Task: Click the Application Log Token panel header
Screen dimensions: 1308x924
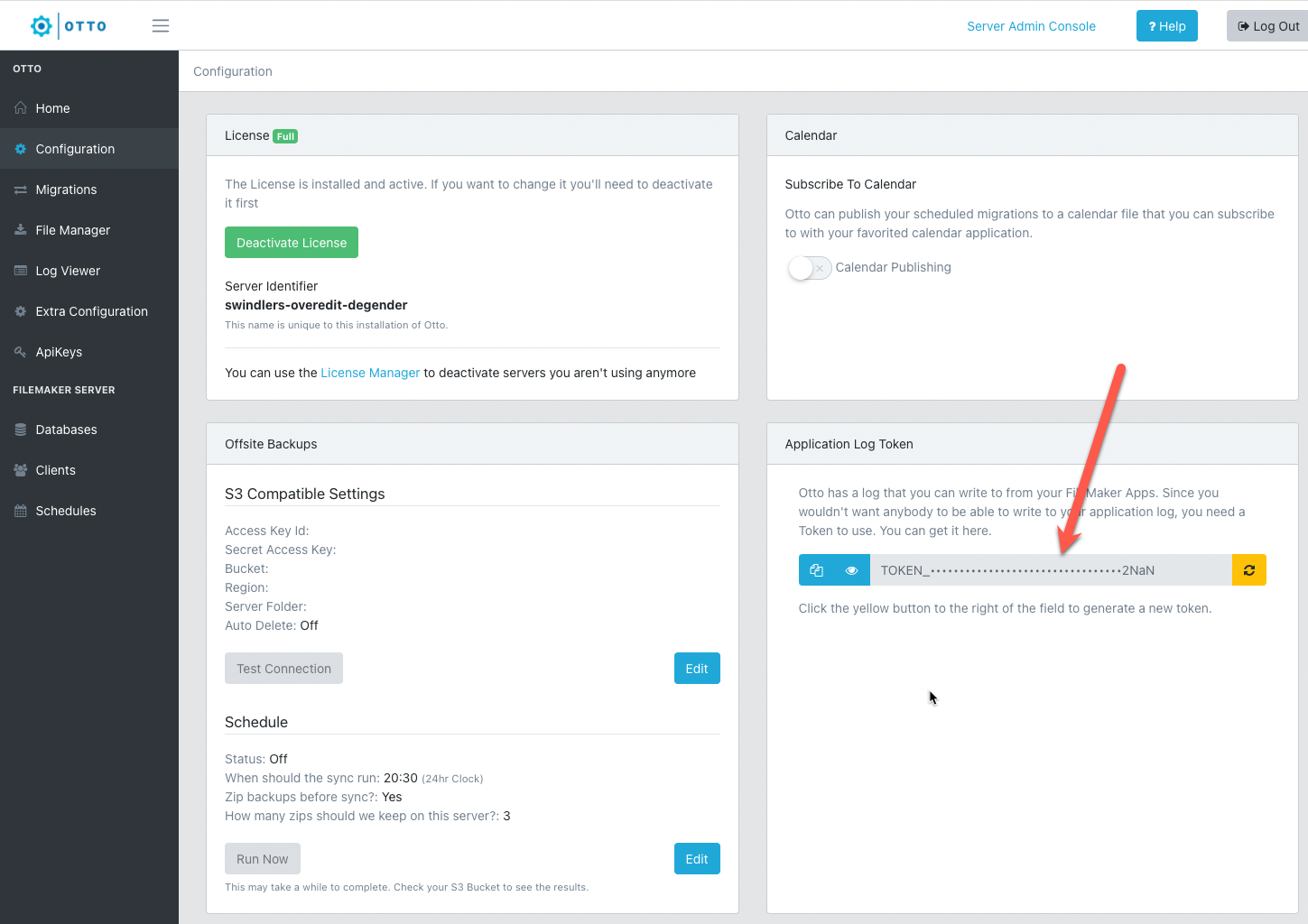Action: pyautogui.click(x=1032, y=444)
